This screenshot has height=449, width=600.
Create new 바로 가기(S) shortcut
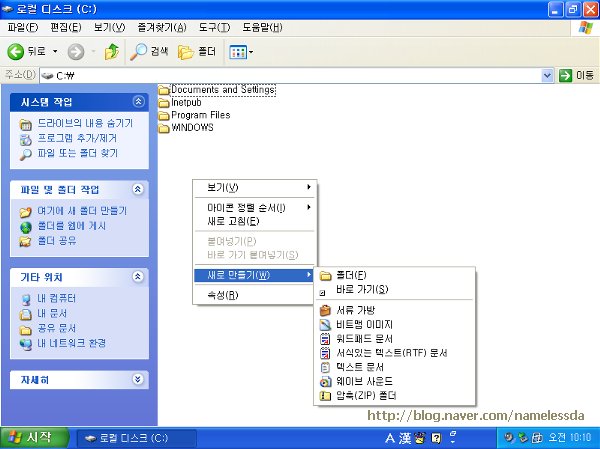[x=394, y=289]
